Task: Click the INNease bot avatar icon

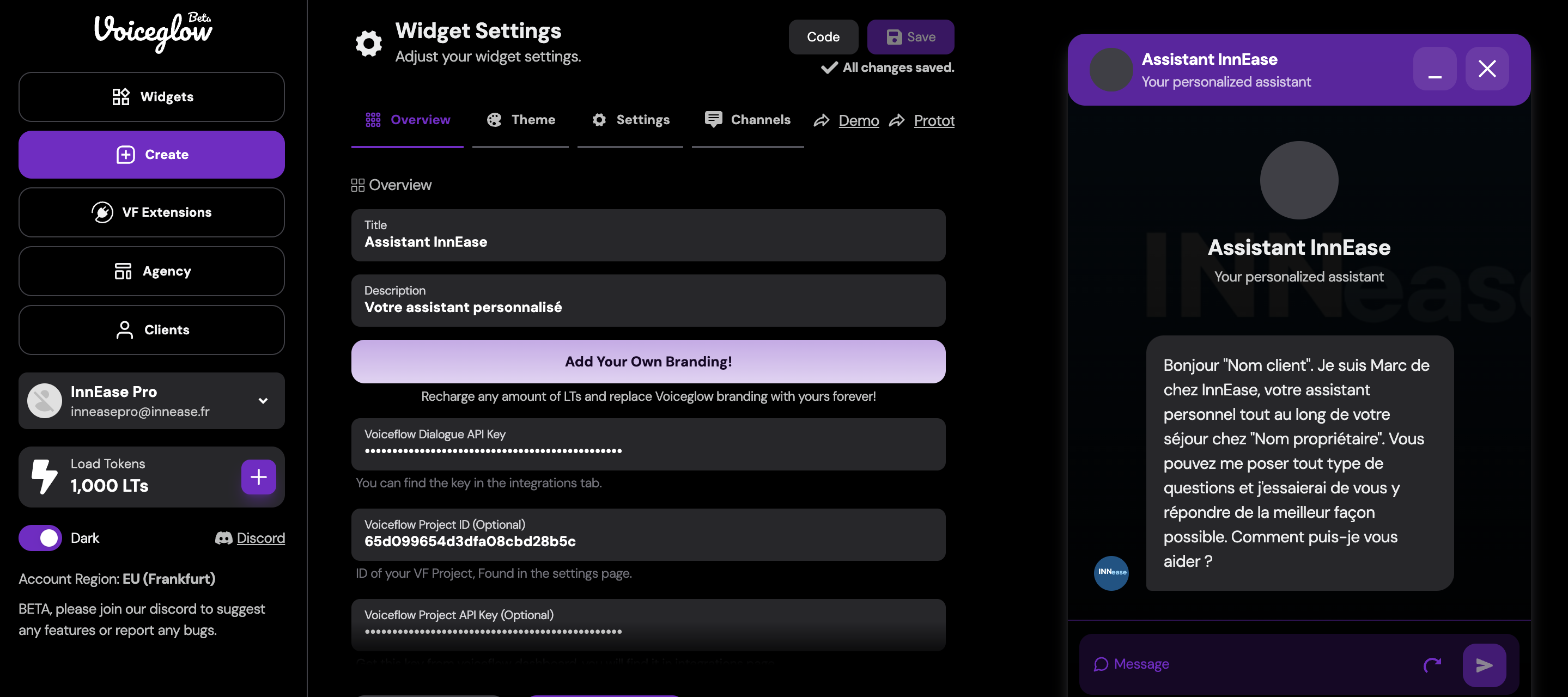Action: 1111,572
